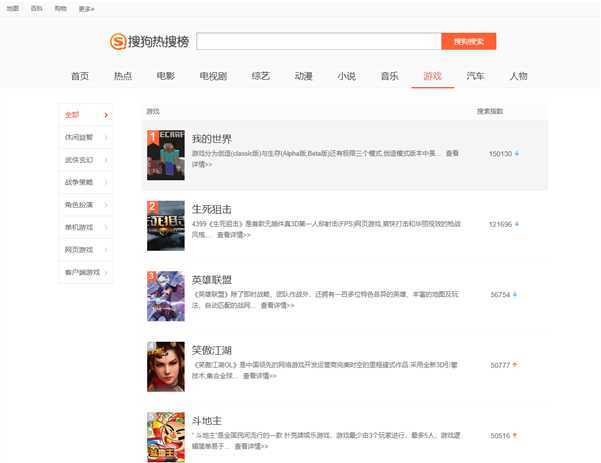This screenshot has width=601, height=463.
Task: Switch to the 电影 tab
Action: point(166,76)
